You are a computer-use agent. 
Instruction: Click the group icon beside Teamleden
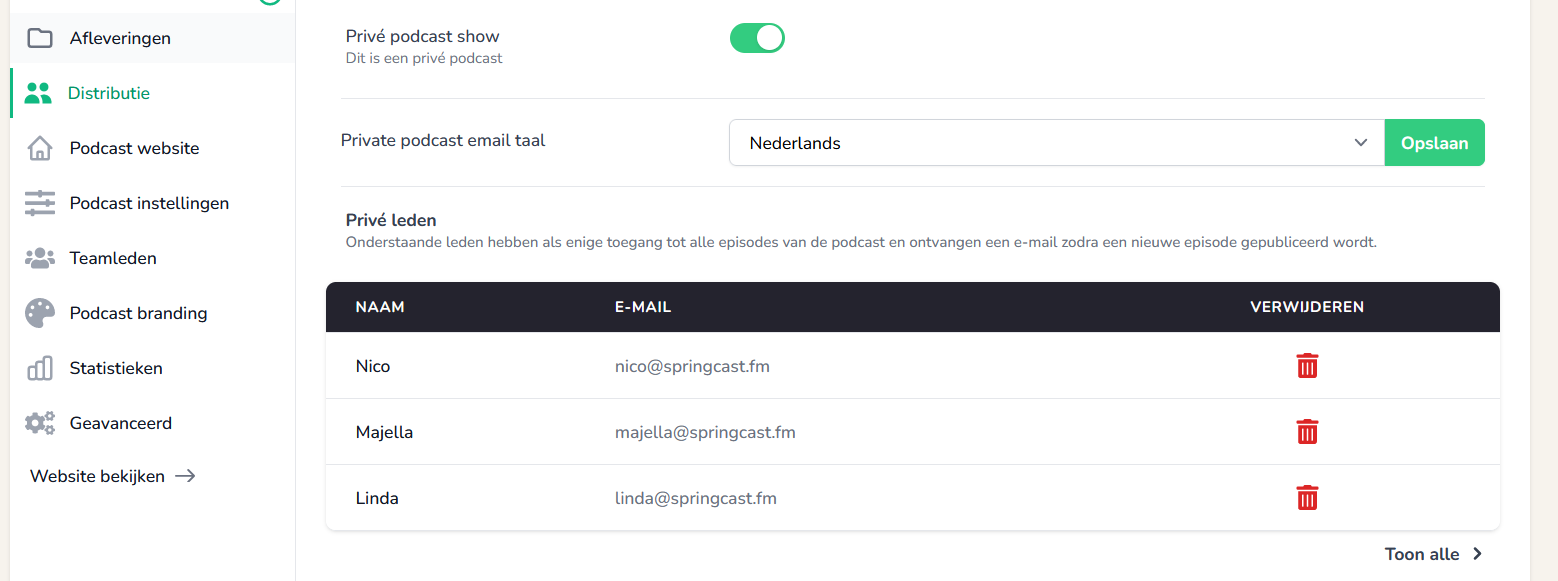(40, 258)
